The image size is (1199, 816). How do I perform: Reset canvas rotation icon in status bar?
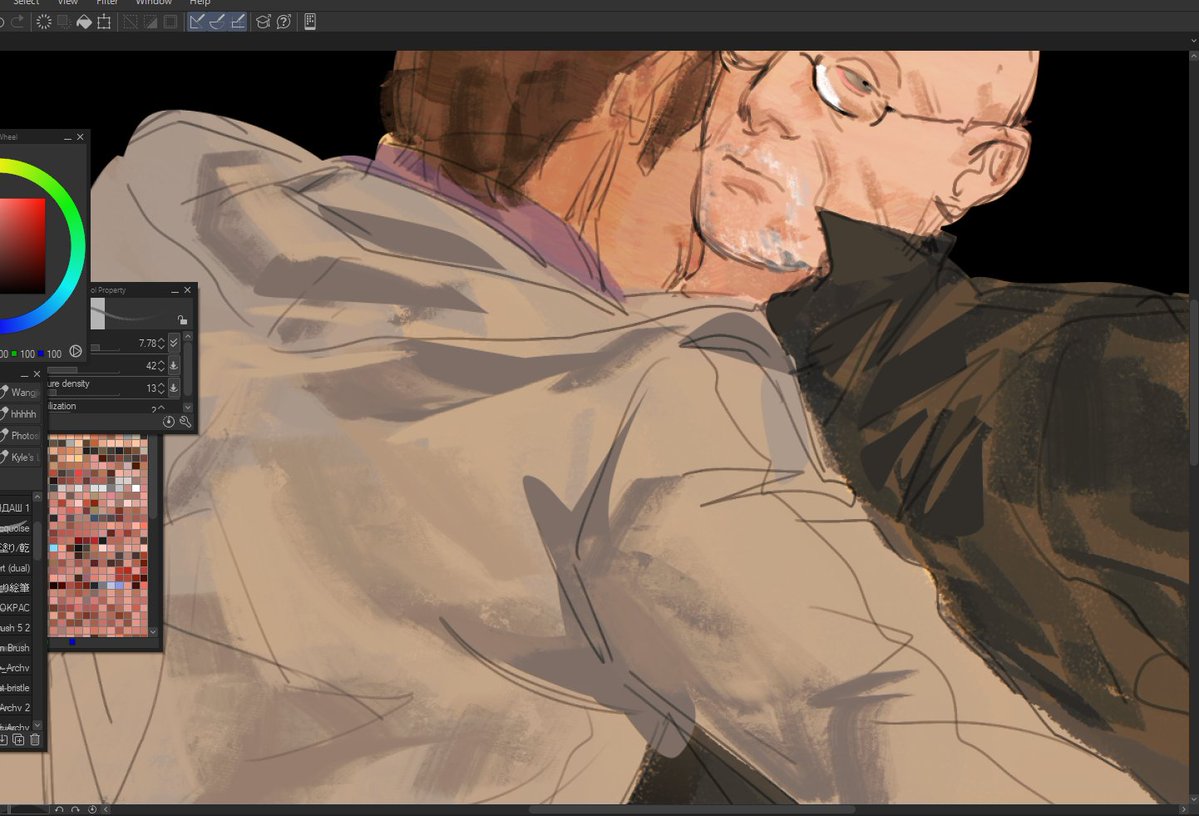(x=93, y=809)
